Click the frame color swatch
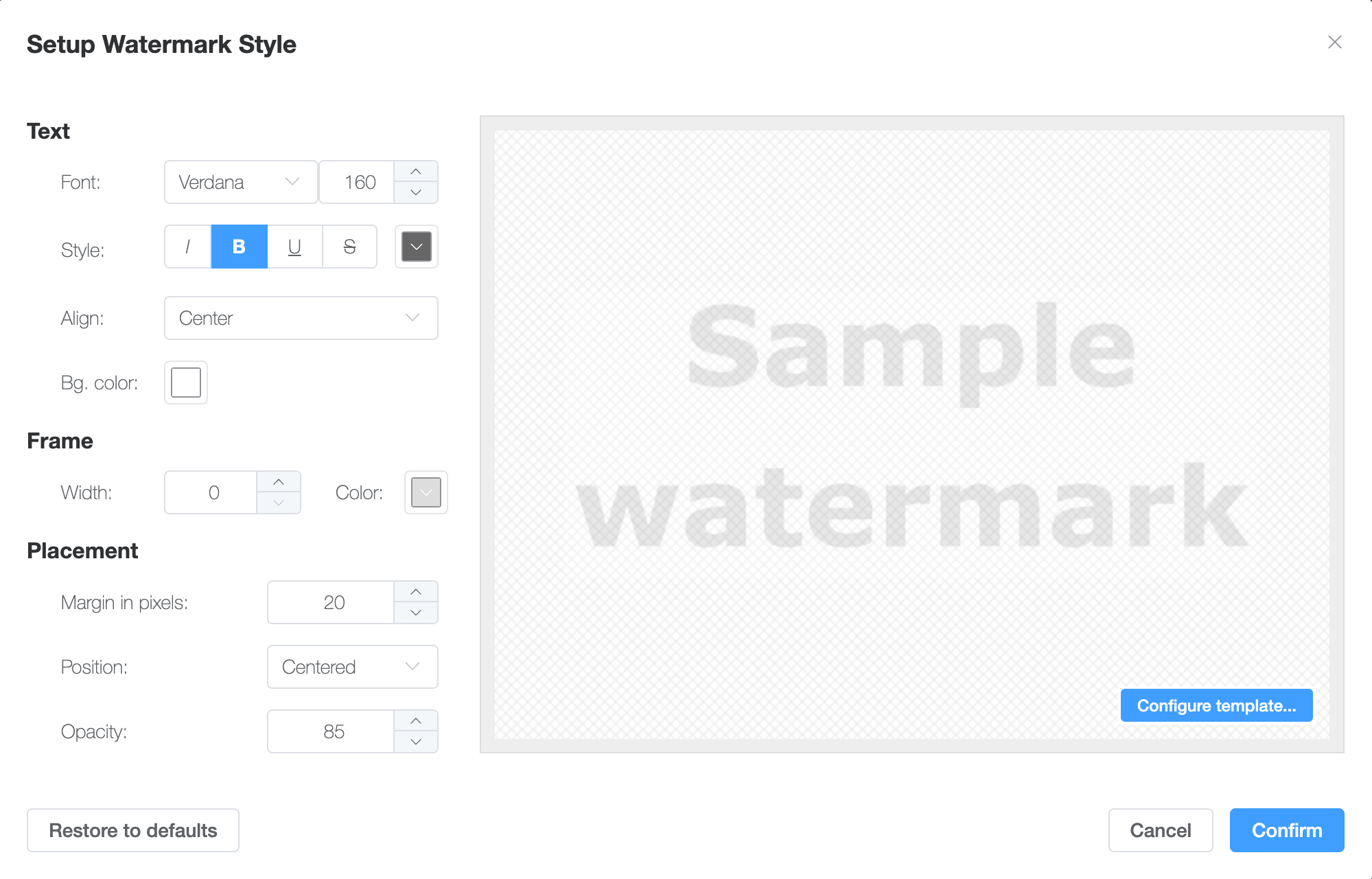Screen dimensions: 1372x879 tap(424, 491)
